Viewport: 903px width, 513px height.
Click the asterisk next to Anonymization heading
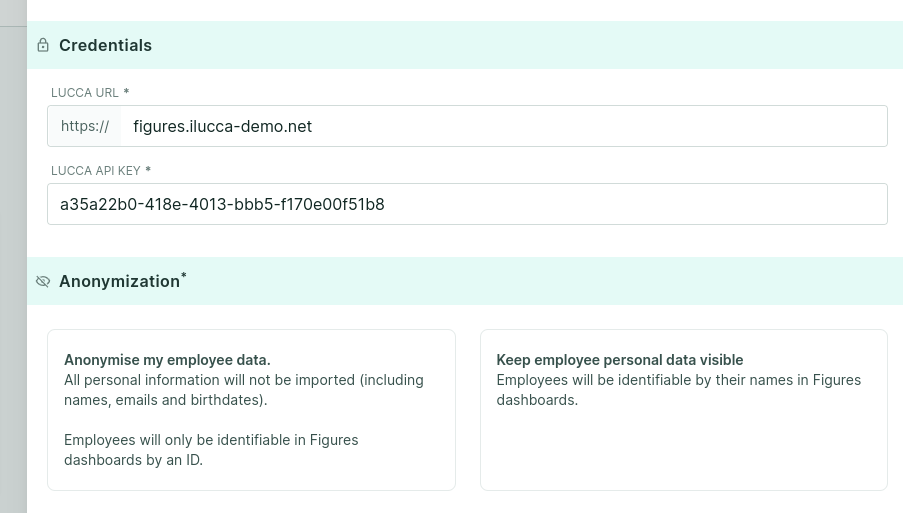click(184, 275)
